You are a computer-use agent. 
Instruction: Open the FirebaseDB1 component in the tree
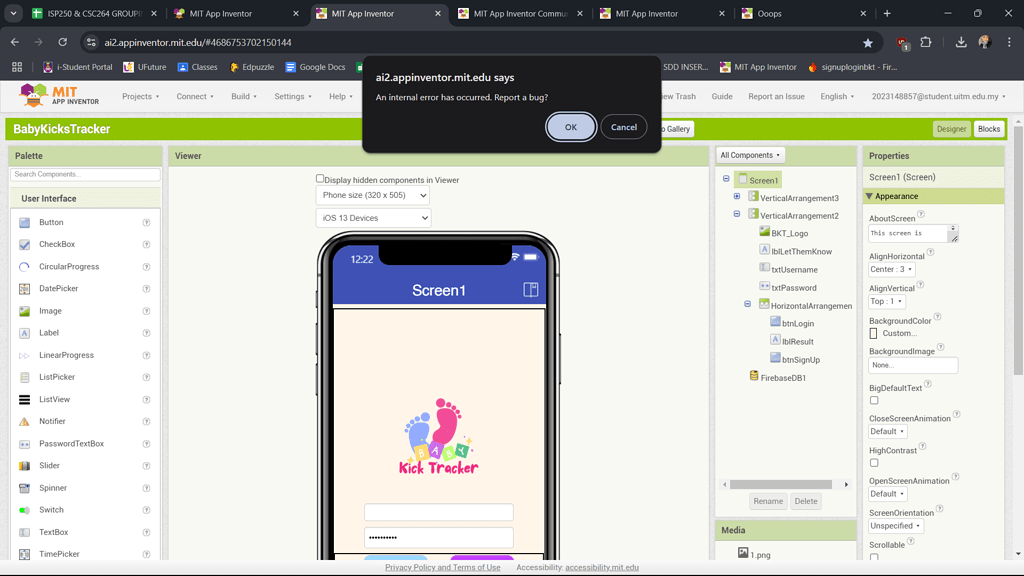(785, 378)
